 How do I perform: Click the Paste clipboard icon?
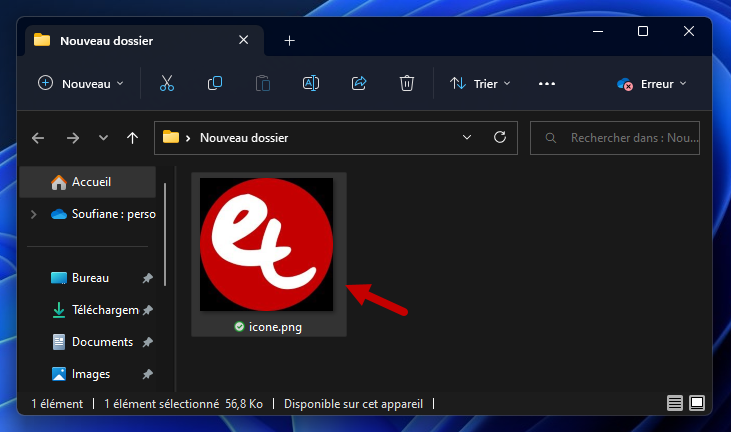coord(263,83)
